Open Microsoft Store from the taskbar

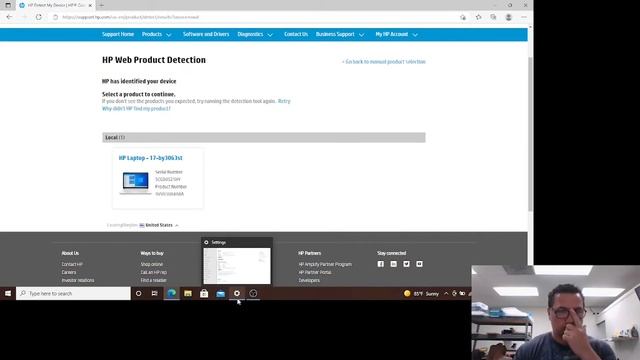(204, 293)
